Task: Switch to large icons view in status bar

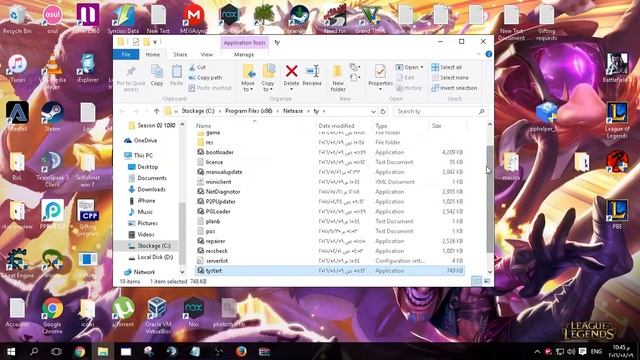Action: [487, 281]
